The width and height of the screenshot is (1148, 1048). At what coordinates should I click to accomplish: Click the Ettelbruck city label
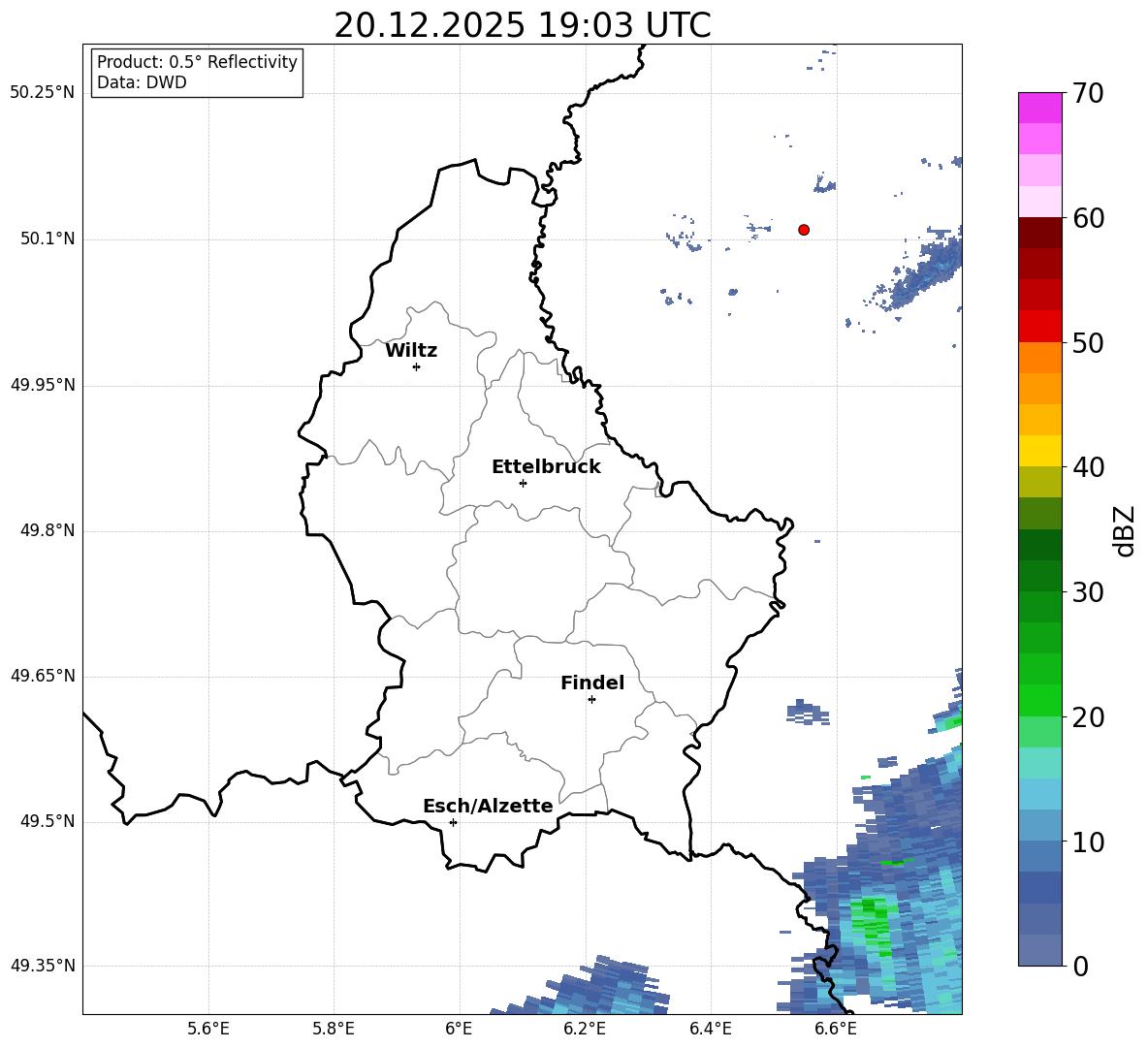[546, 467]
